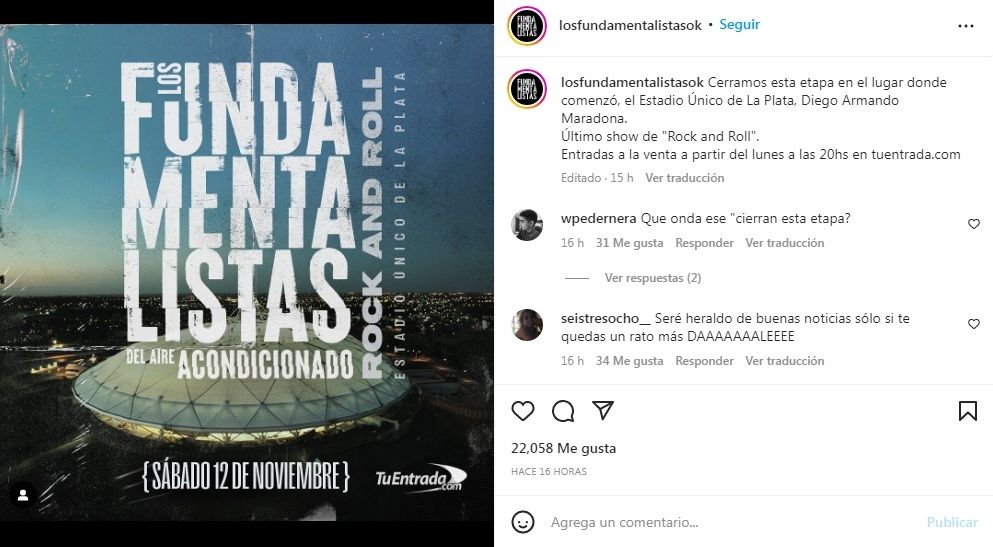Viewport: 993px width, 547px height.
Task: Reply to wpedernera's comment via Responder
Action: [704, 242]
